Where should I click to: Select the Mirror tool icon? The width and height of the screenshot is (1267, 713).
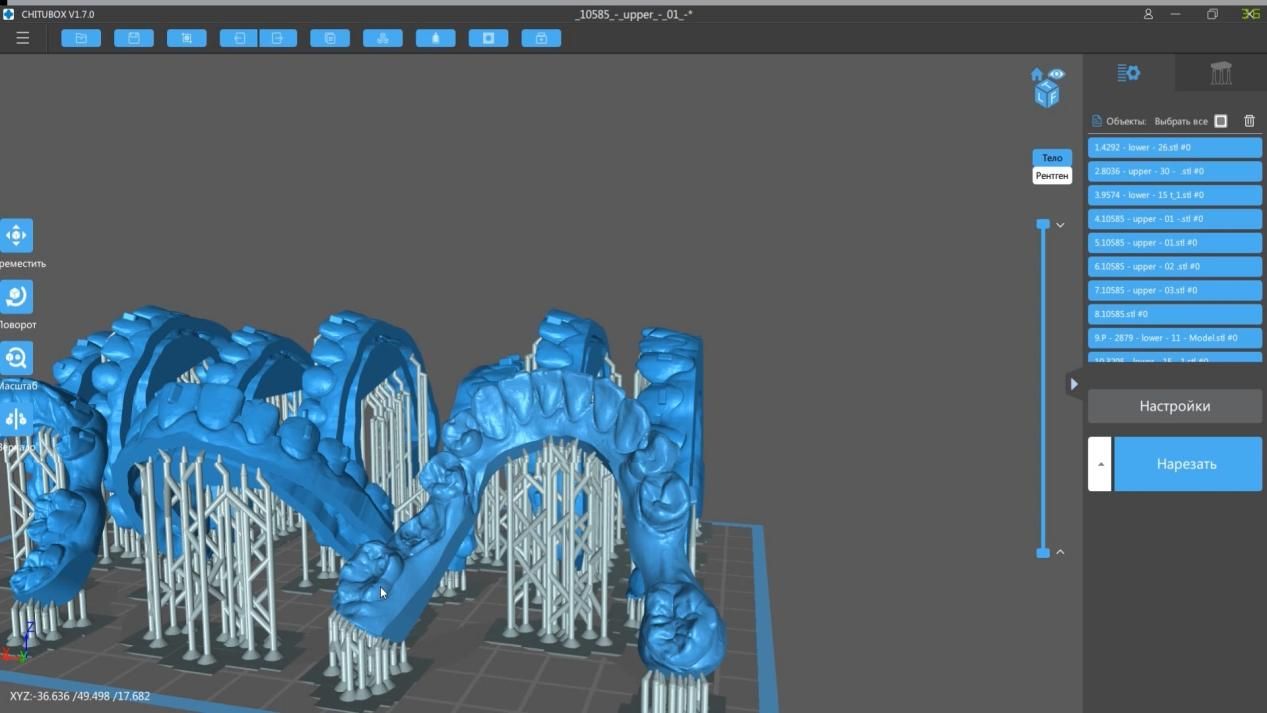(x=16, y=419)
